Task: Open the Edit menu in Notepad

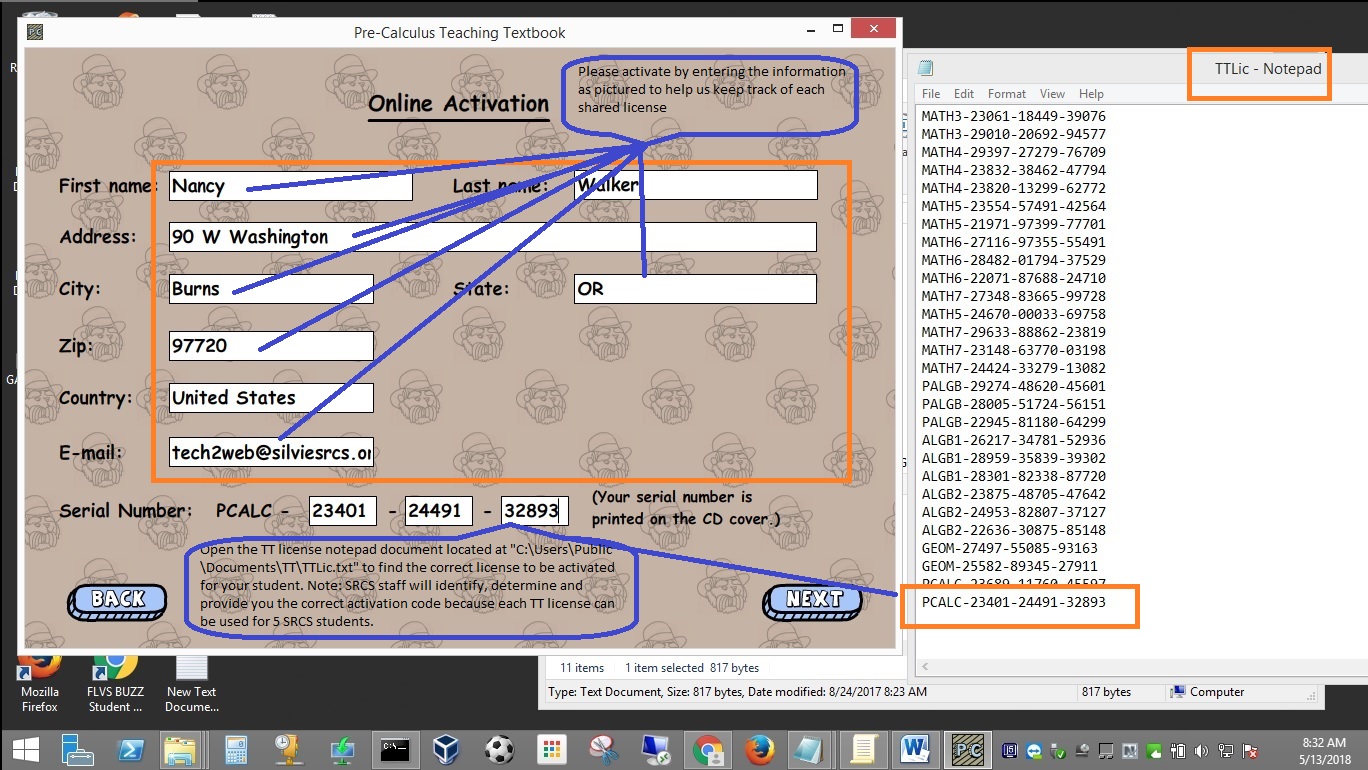Action: pos(964,94)
